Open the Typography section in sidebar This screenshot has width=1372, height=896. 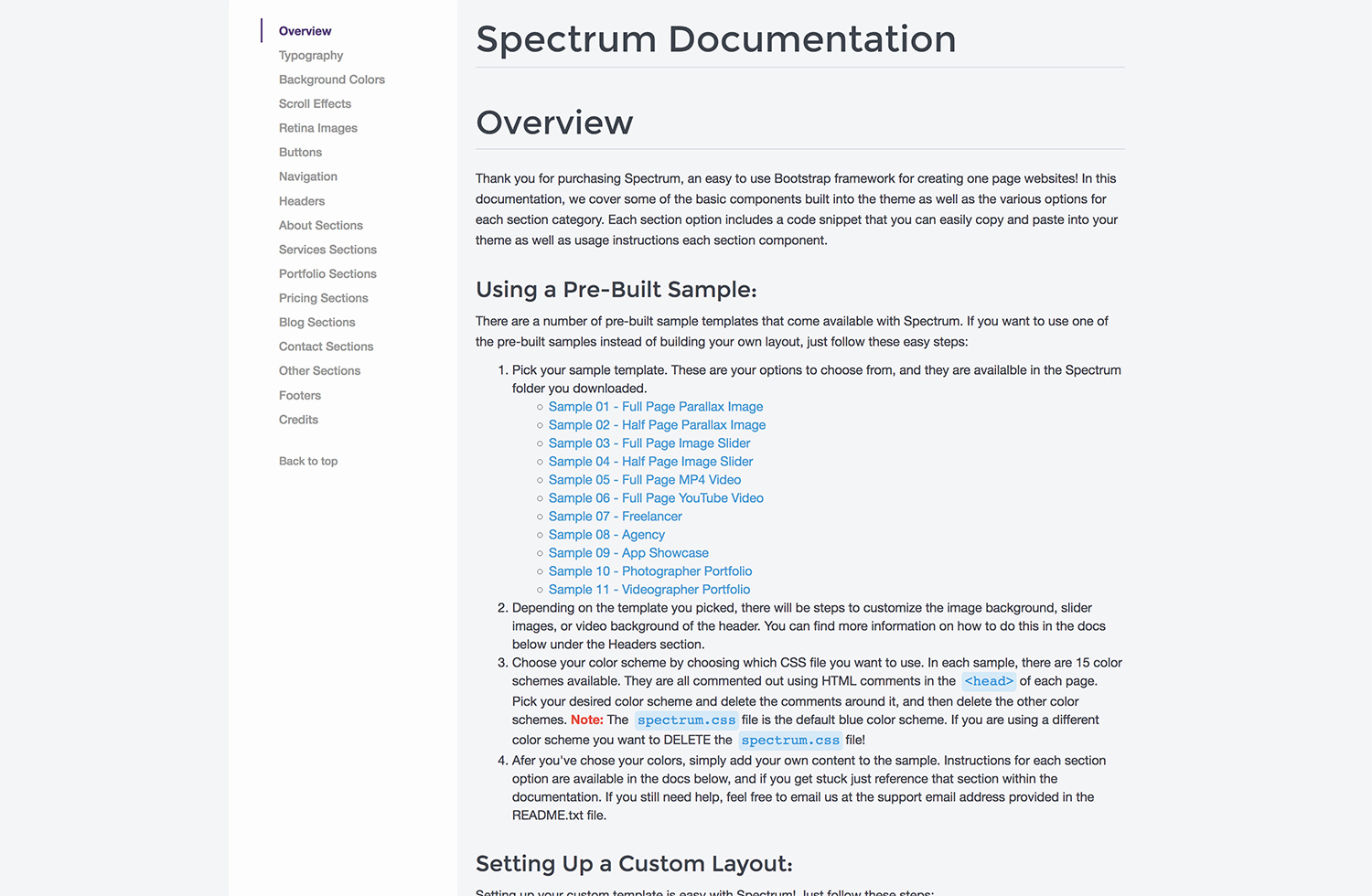311,56
